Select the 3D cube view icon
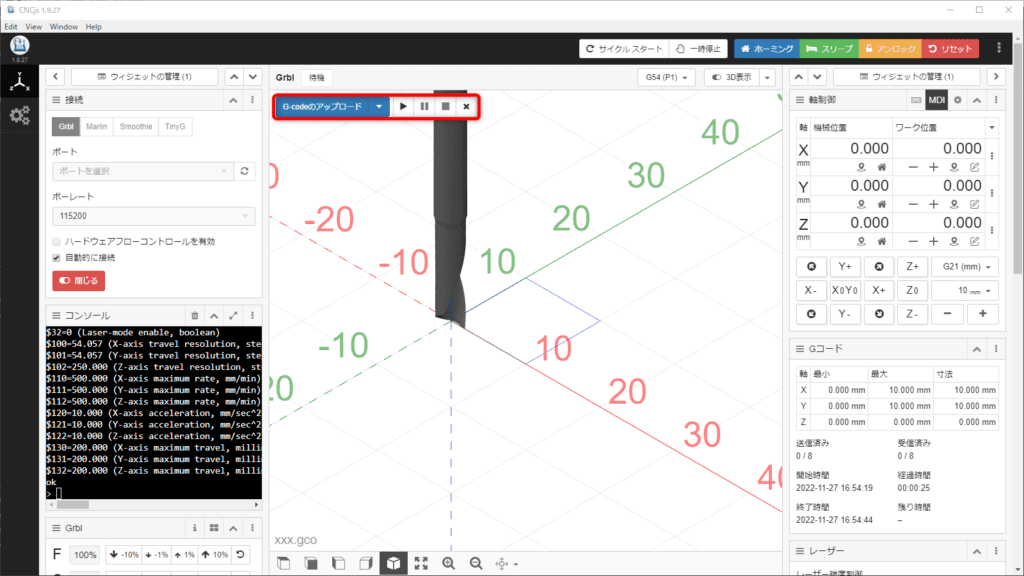The height and width of the screenshot is (576, 1024). 393,564
